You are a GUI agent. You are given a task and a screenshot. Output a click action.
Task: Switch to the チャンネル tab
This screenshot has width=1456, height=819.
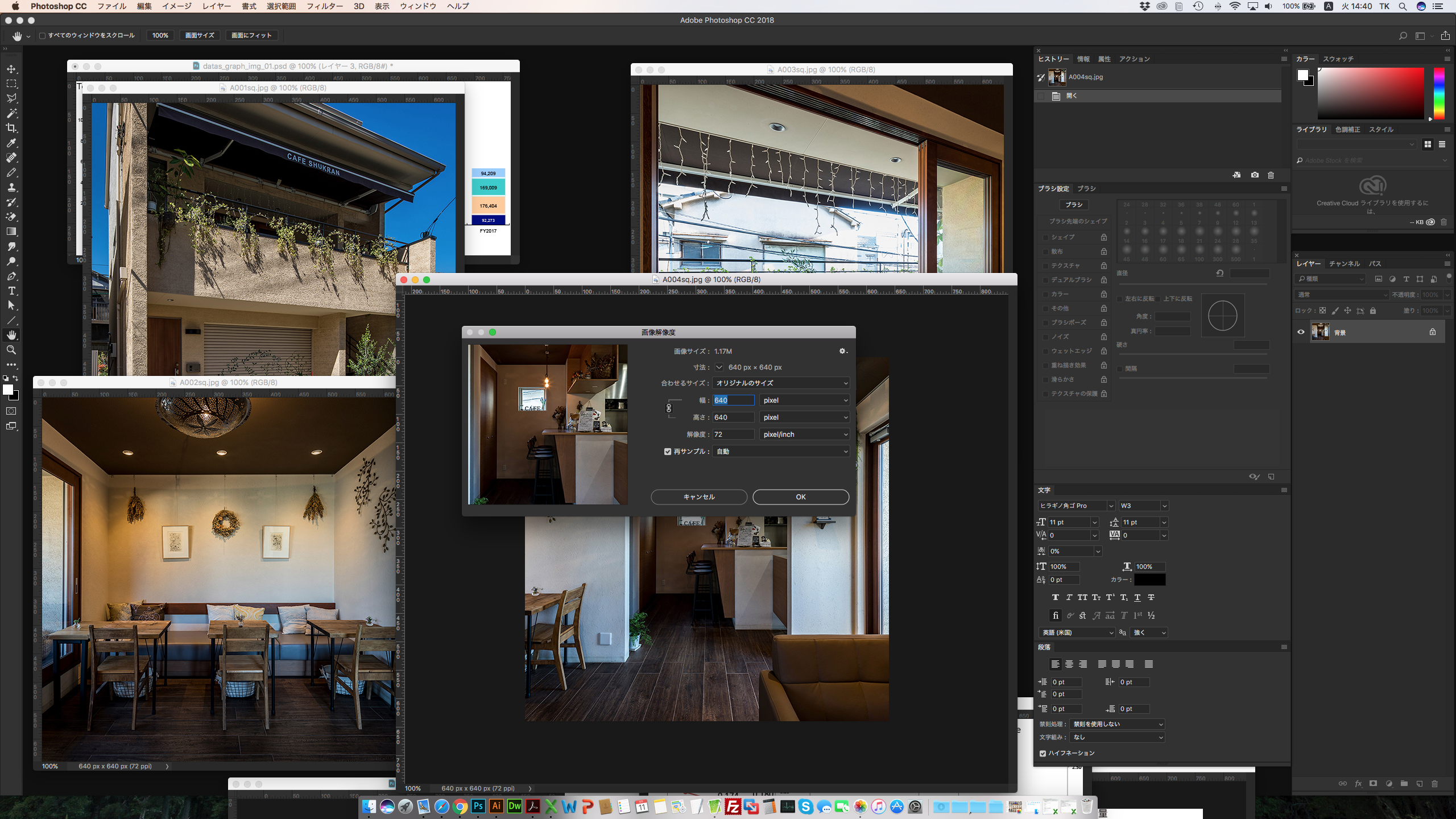pyautogui.click(x=1344, y=264)
